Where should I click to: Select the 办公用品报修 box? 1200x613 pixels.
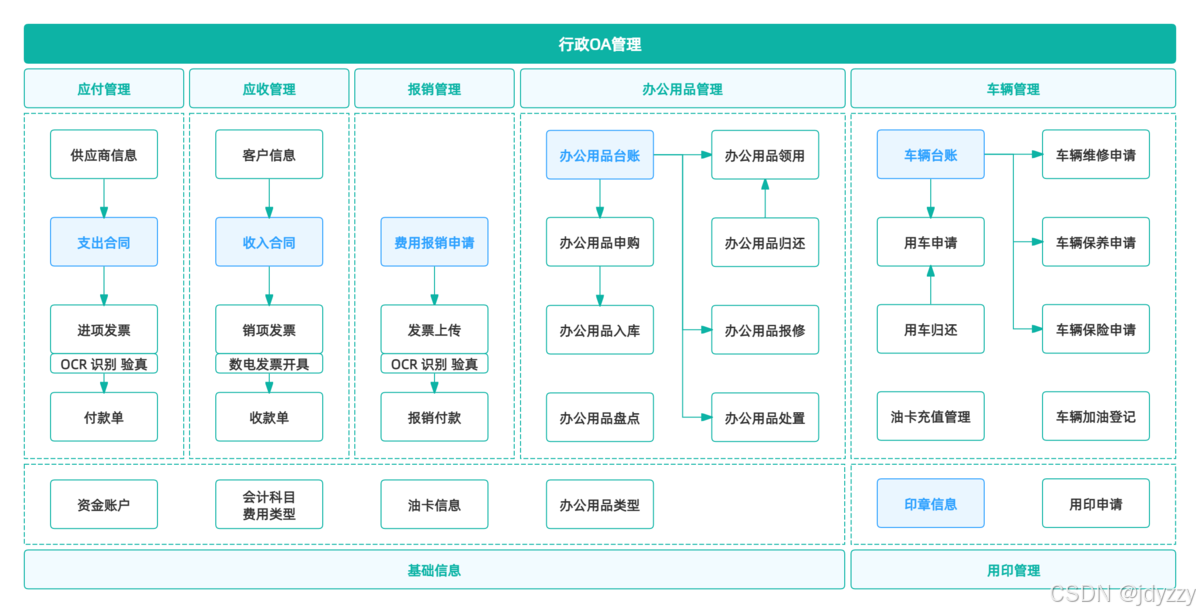(765, 330)
